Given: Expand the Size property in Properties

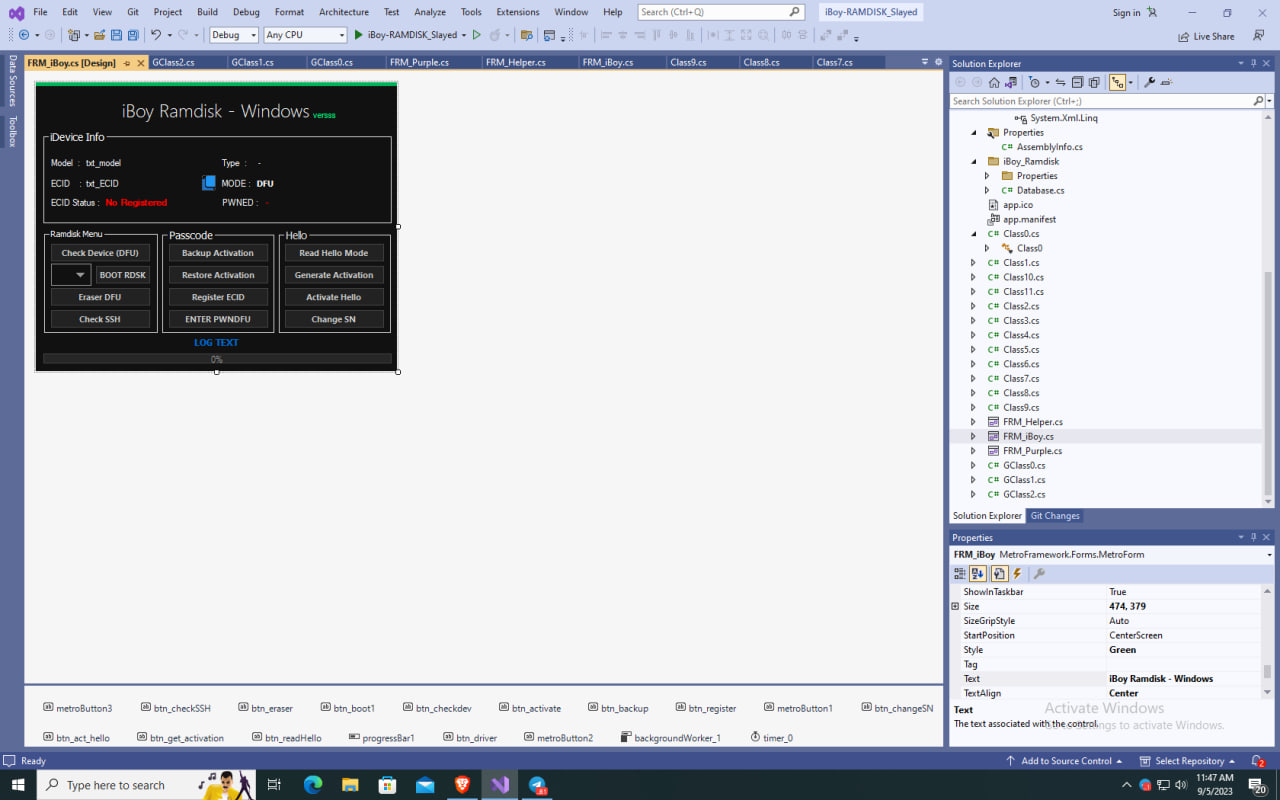Looking at the screenshot, I should click(x=955, y=606).
